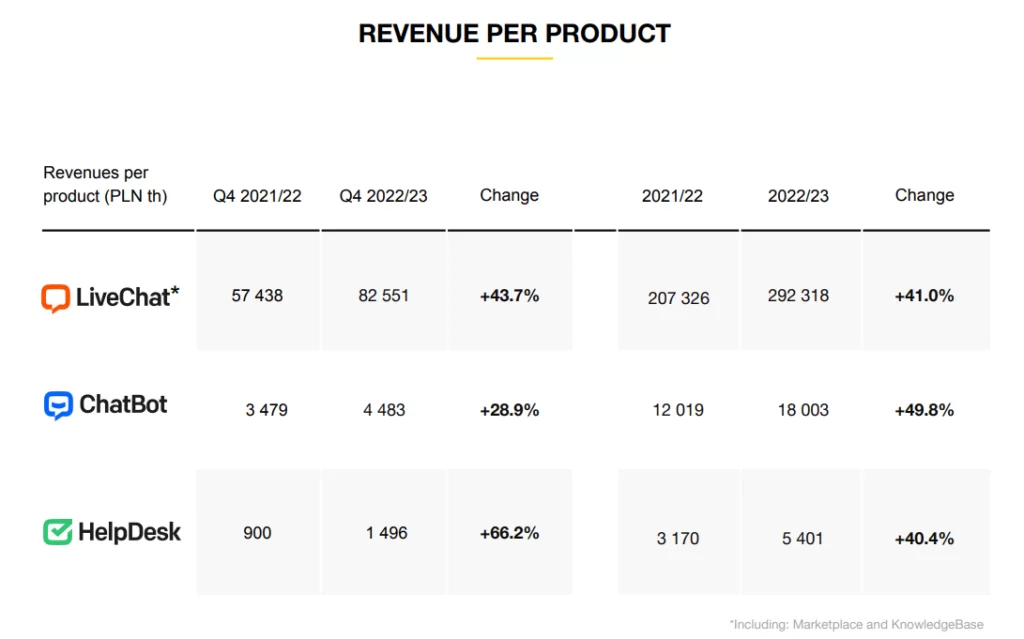Click the blue ChatBot icon
1024x639 pixels.
pos(58,405)
